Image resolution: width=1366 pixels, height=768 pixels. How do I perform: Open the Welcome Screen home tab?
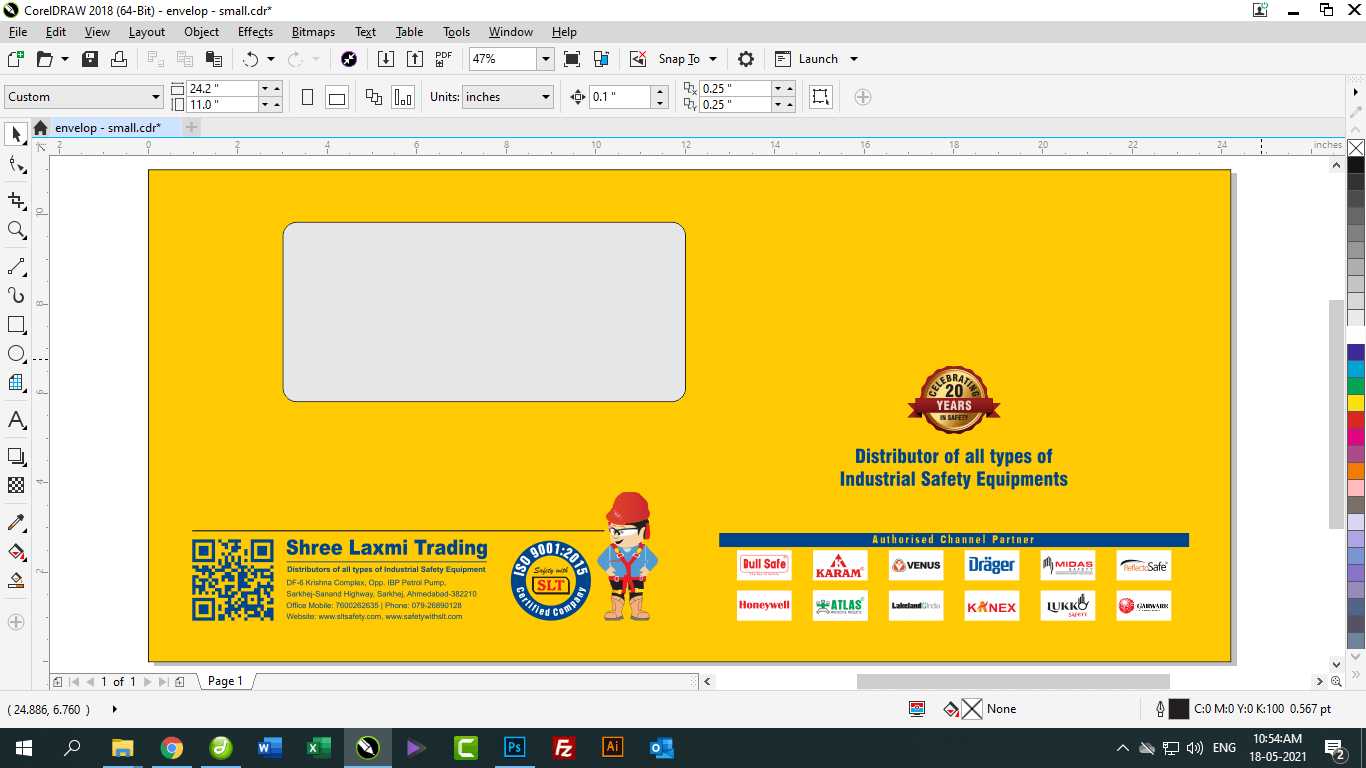pos(40,128)
